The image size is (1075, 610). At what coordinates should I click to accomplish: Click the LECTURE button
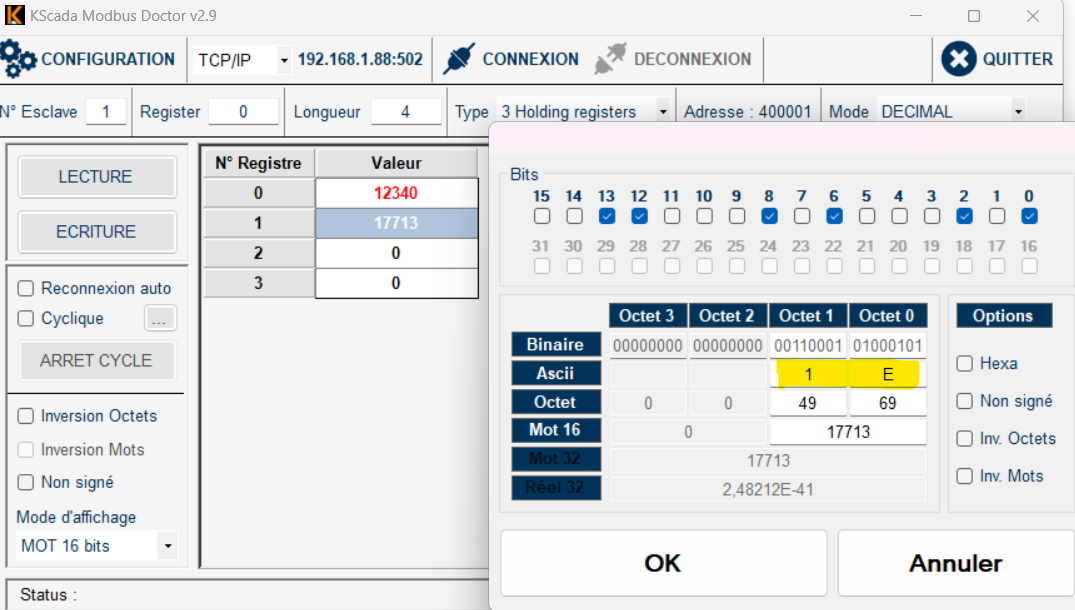pos(96,177)
